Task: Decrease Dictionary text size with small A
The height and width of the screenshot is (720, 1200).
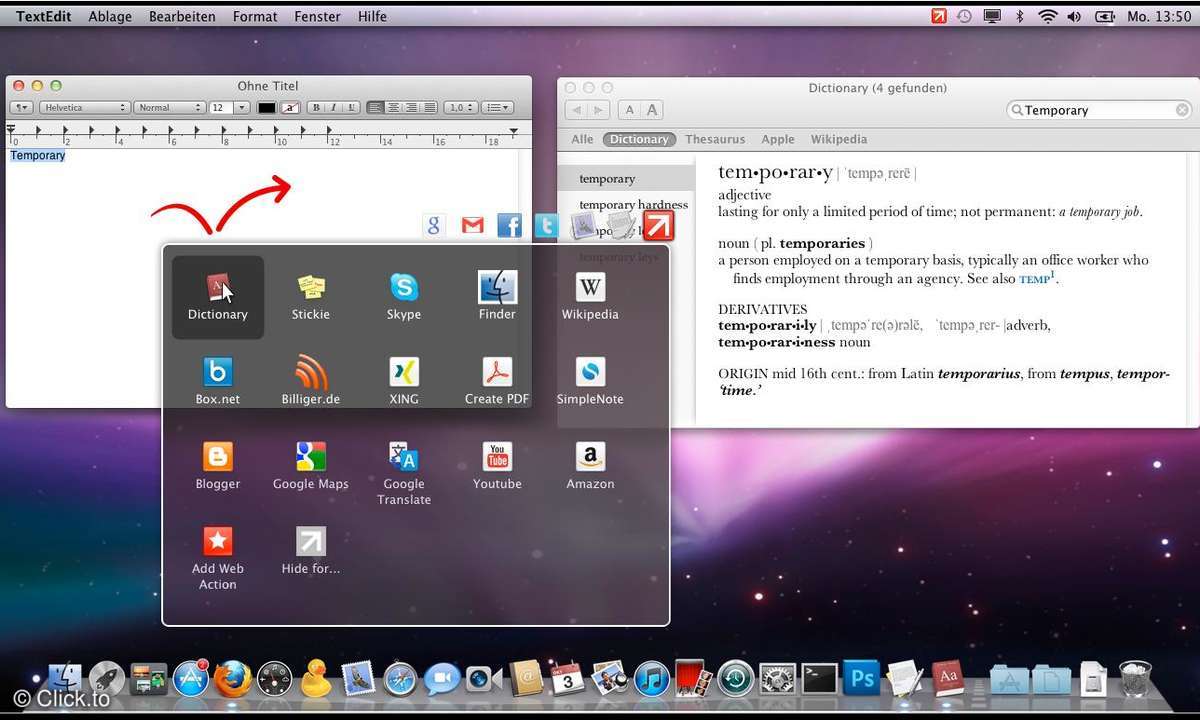Action: tap(629, 110)
